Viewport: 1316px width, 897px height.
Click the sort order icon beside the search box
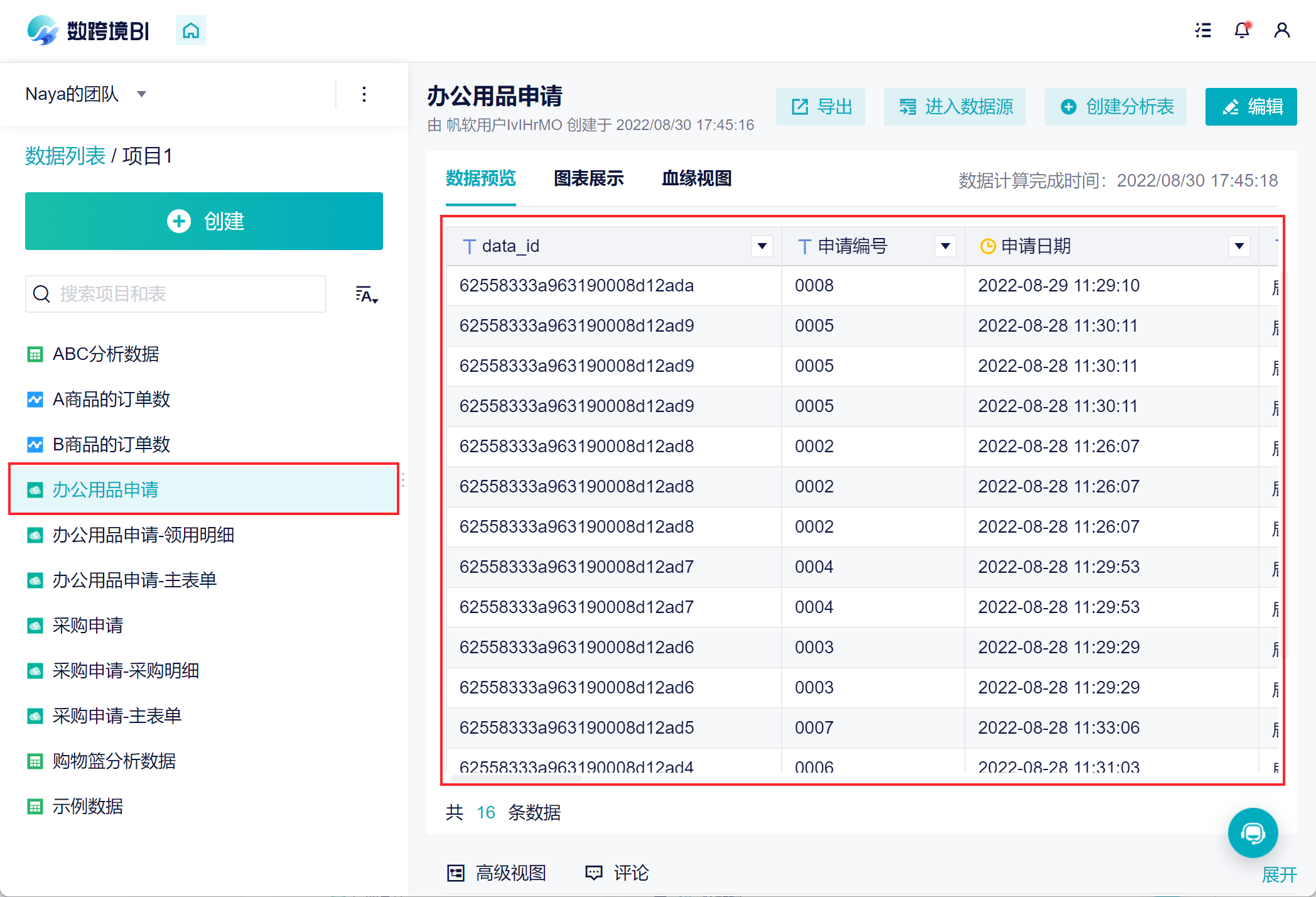click(x=366, y=294)
